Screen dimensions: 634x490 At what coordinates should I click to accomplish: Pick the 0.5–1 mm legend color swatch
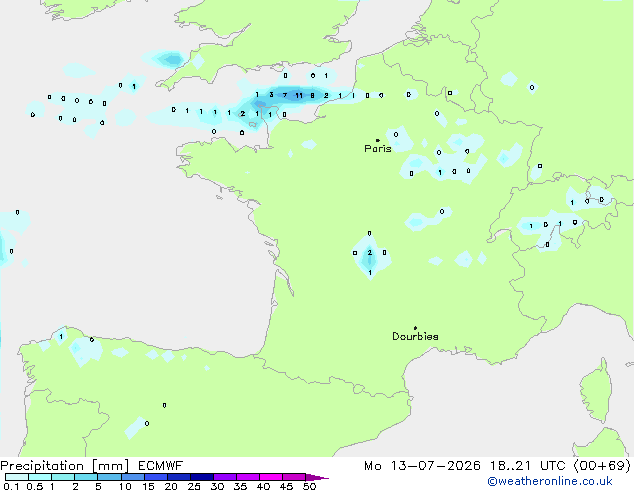40,477
